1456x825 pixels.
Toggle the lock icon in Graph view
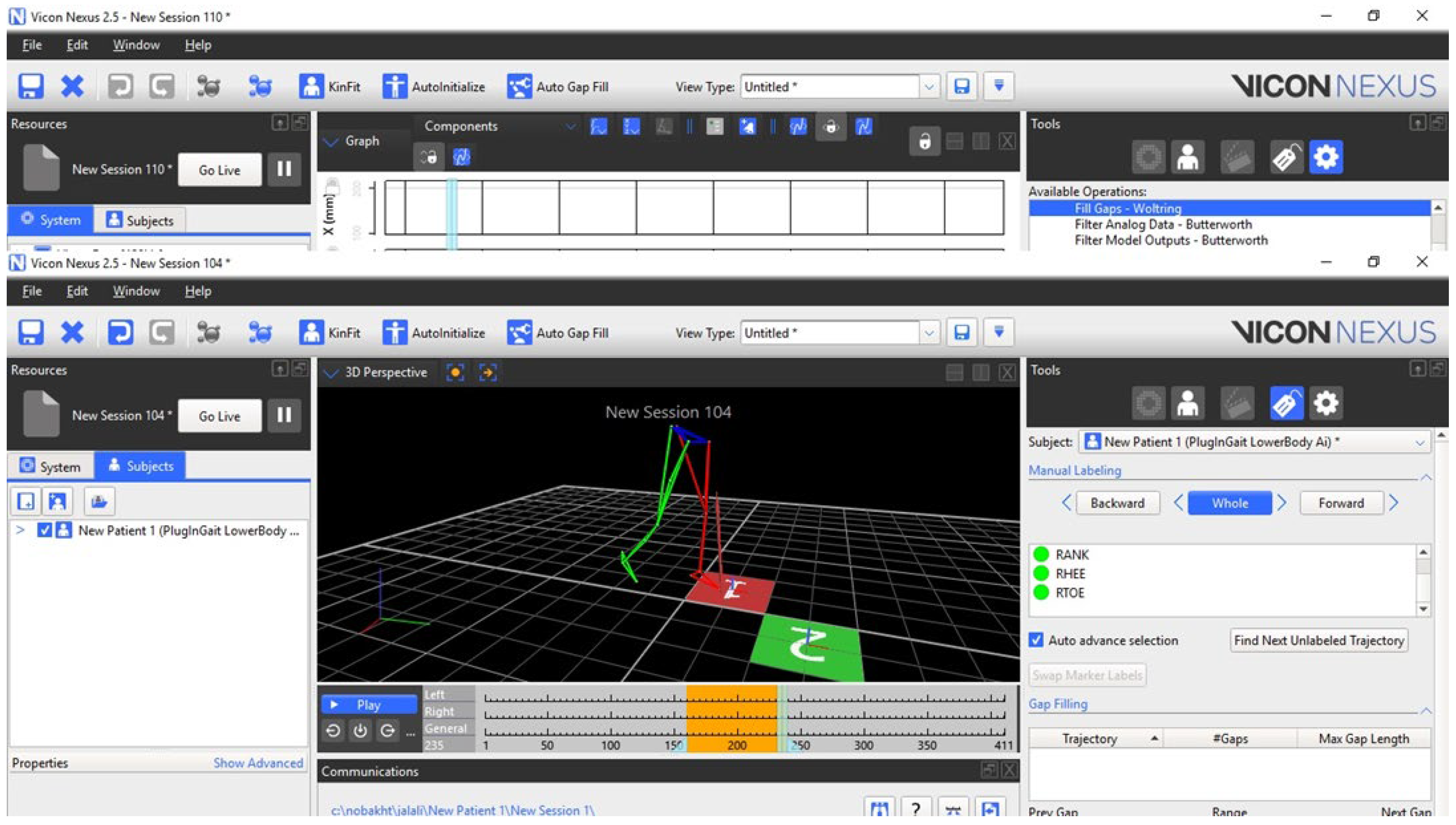tap(924, 141)
